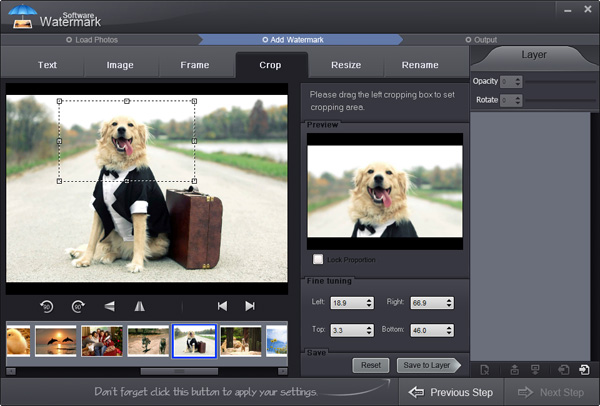600x406 pixels.
Task: Select the thumbnail left of the dog photo
Action: [148, 341]
